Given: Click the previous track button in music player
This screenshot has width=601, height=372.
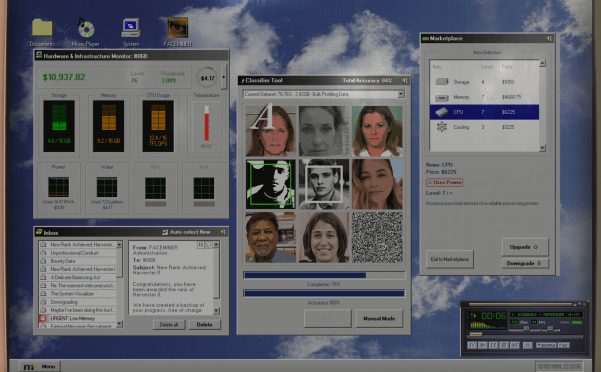Looking at the screenshot, I should pyautogui.click(x=472, y=345).
